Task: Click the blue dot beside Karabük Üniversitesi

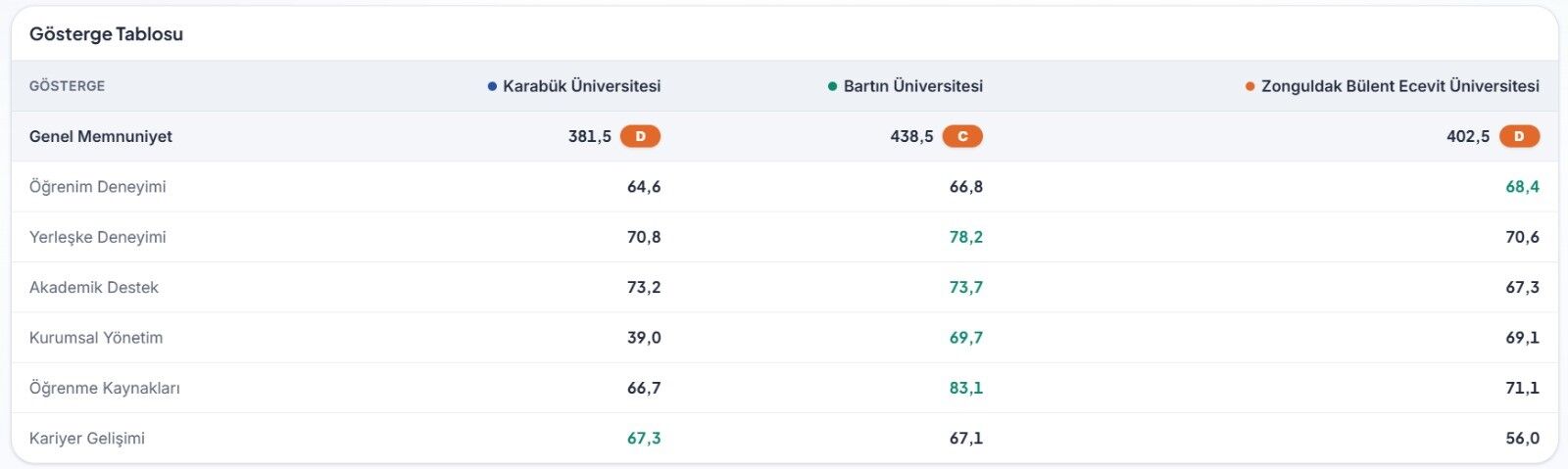Action: (x=492, y=86)
